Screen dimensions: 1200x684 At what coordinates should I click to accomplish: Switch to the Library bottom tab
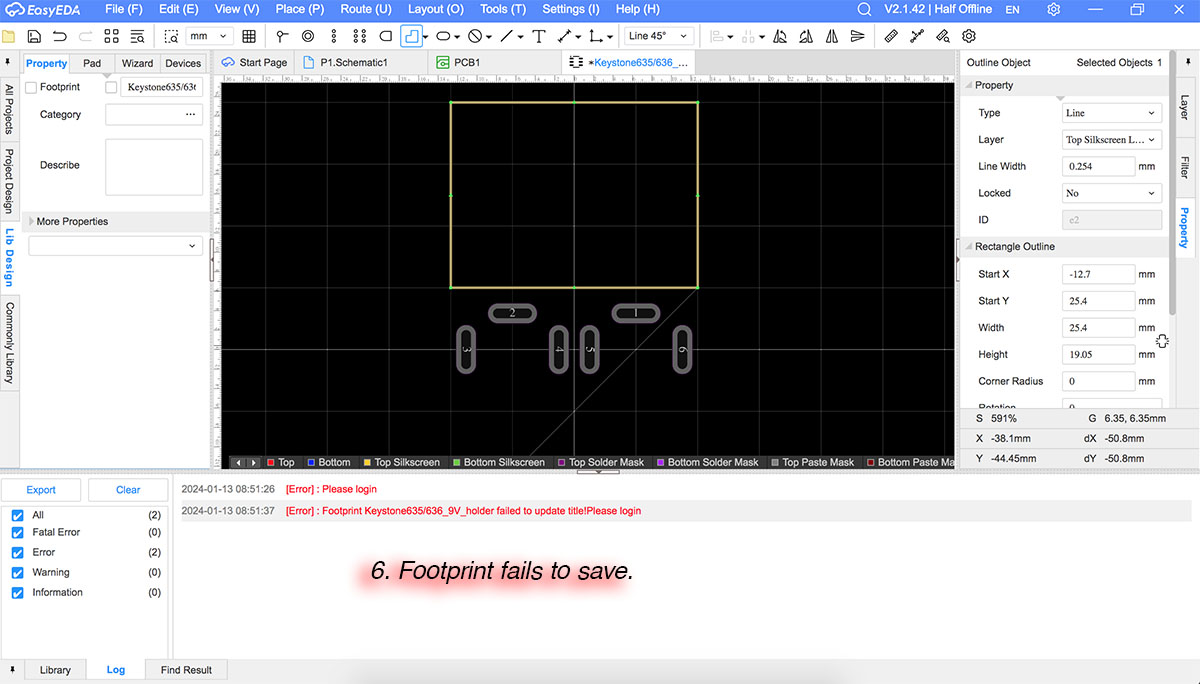[55, 670]
